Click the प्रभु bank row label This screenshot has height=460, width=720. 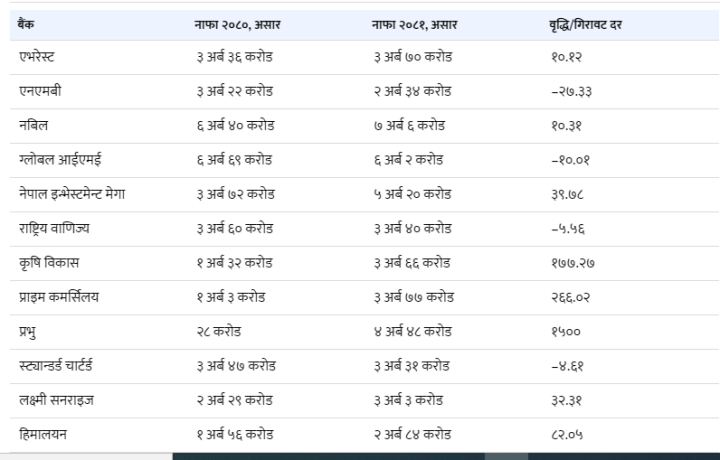28,331
